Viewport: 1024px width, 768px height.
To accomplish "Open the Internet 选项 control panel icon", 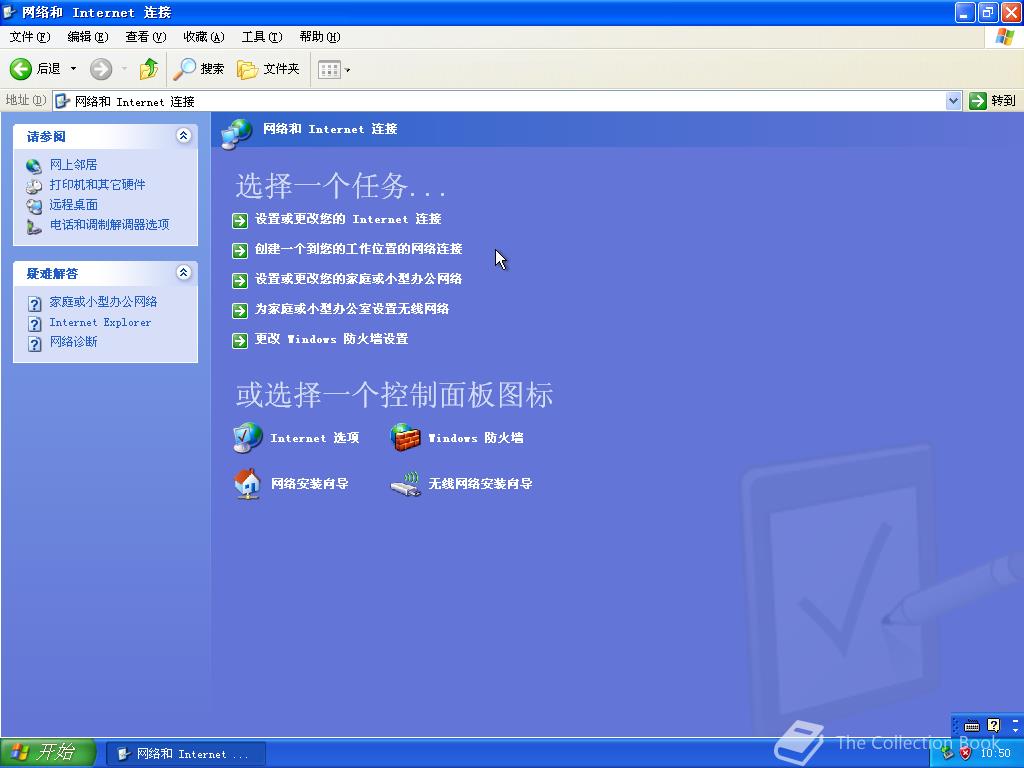I will (248, 438).
